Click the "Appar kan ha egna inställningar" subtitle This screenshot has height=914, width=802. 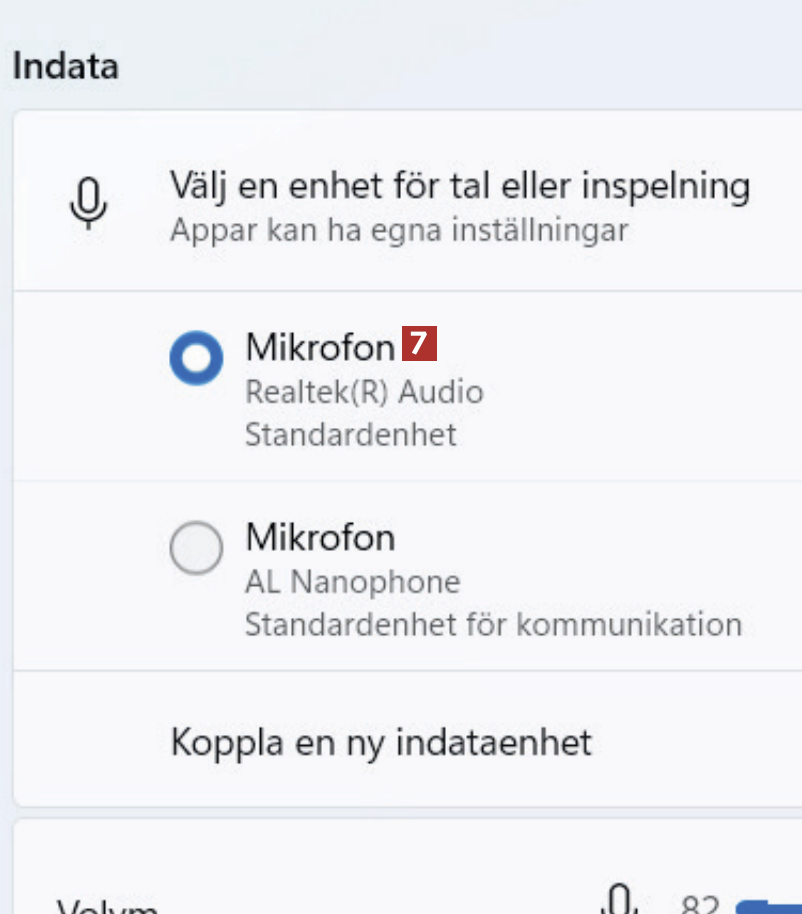pyautogui.click(x=399, y=231)
